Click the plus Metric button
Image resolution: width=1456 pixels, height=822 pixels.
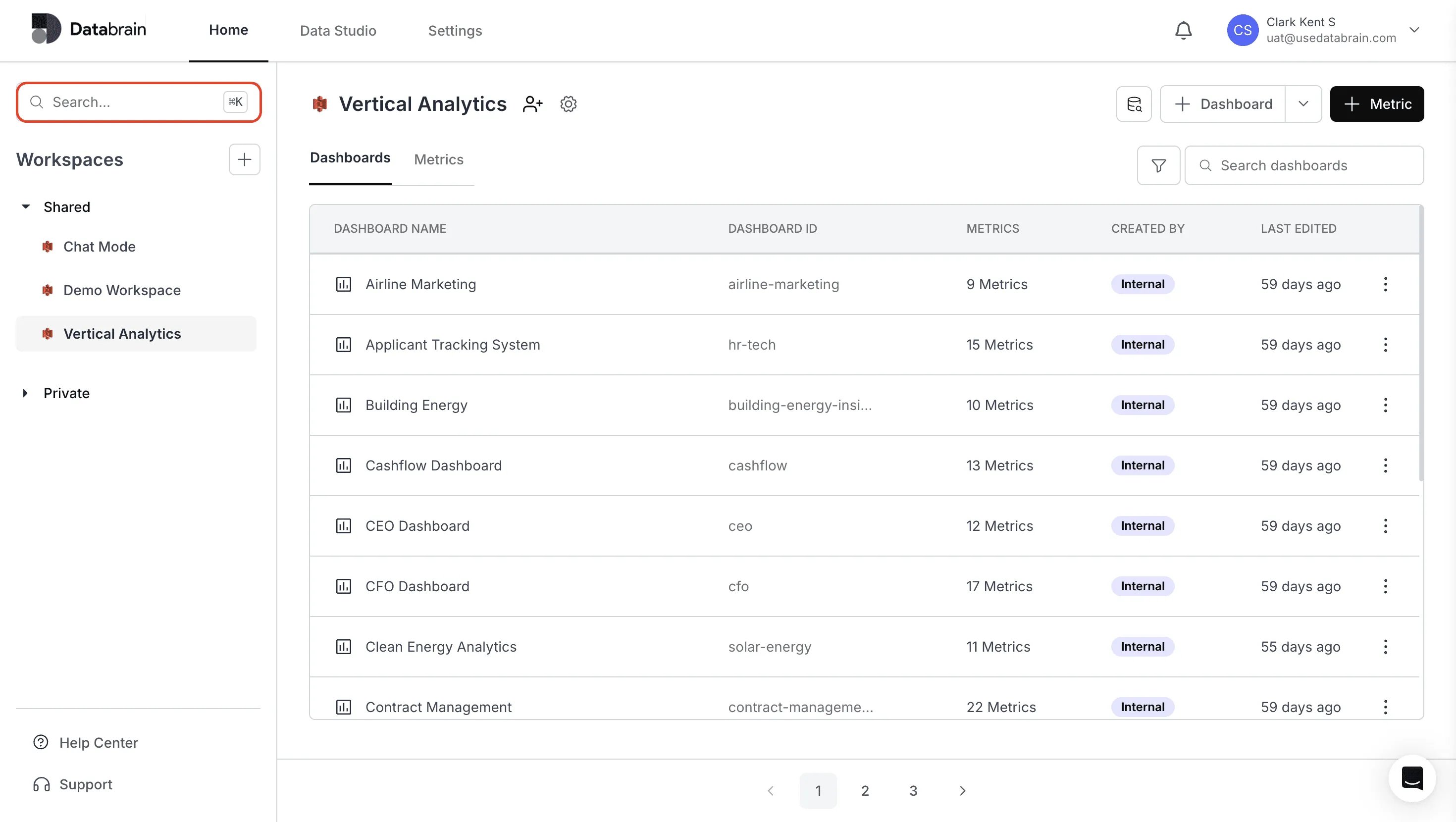tap(1377, 104)
